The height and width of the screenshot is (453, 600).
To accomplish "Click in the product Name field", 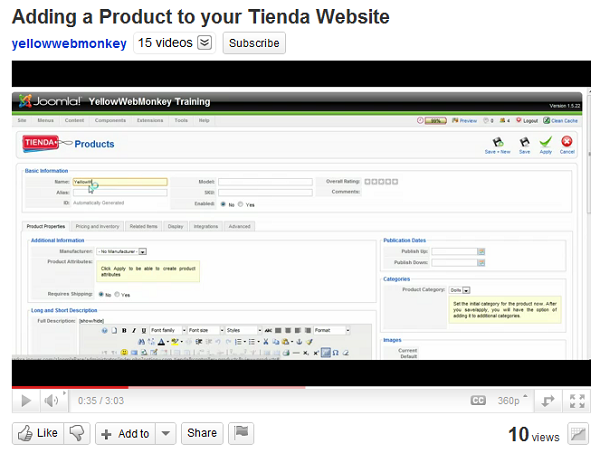I will pos(120,182).
